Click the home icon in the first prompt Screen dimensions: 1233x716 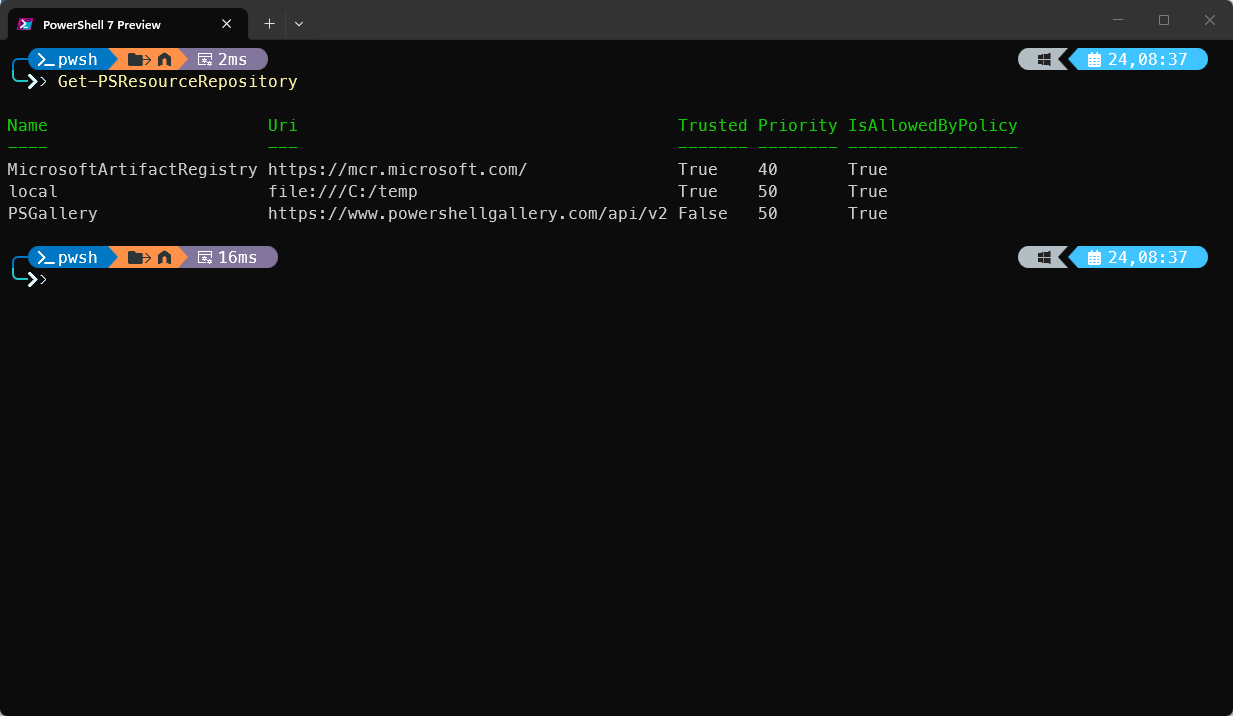[x=165, y=60]
